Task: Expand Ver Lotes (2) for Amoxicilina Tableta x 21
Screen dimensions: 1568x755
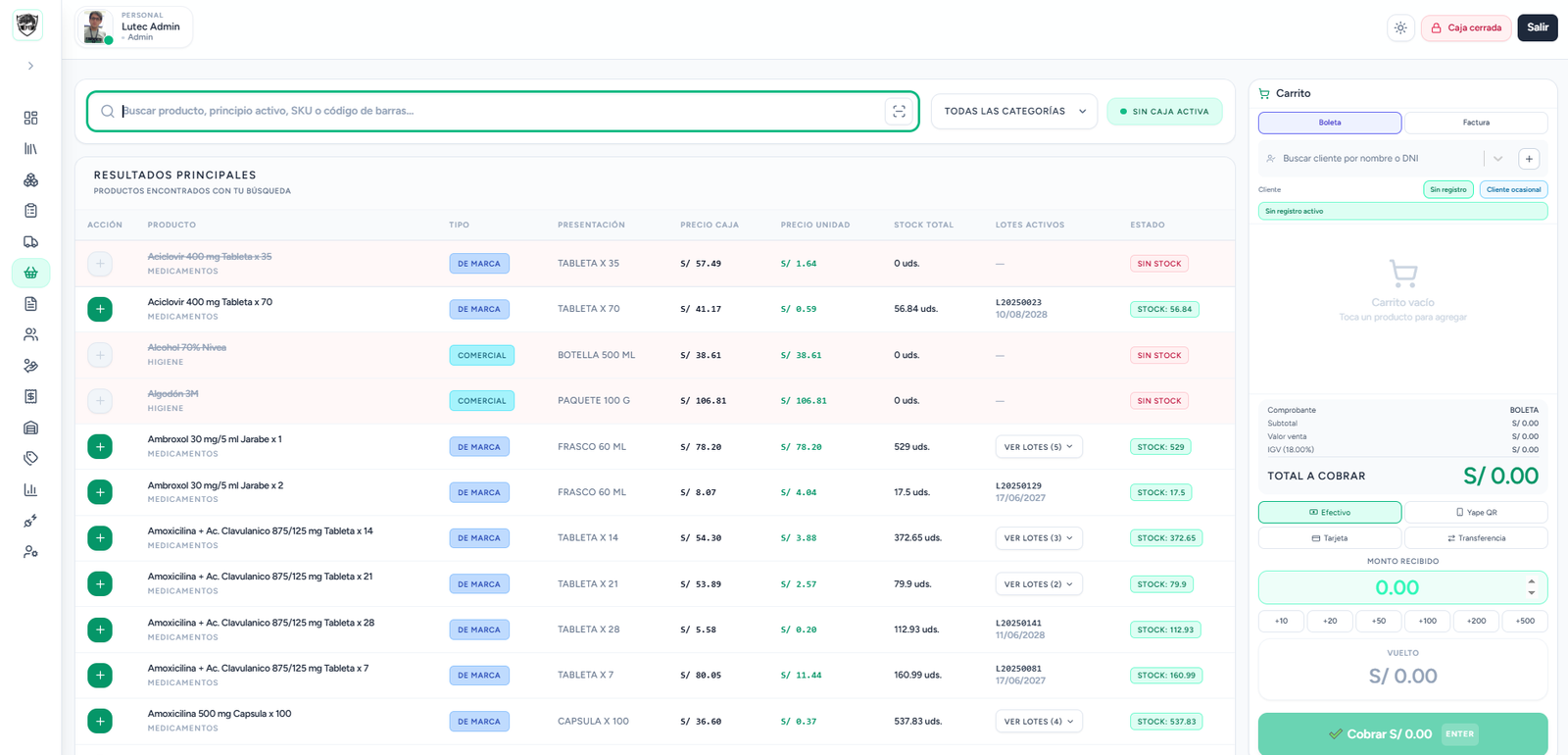Action: coord(1039,584)
